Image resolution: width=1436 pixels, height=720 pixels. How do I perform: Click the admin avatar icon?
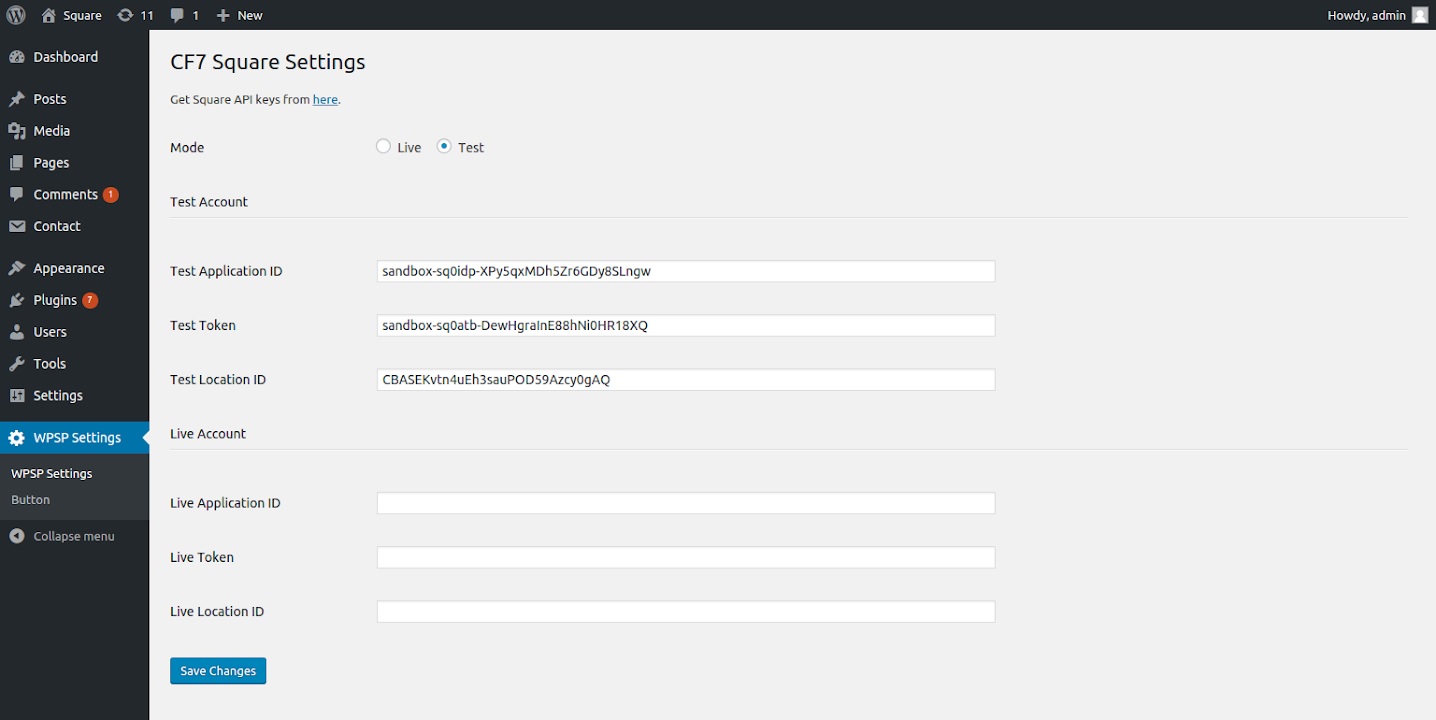[x=1419, y=15]
